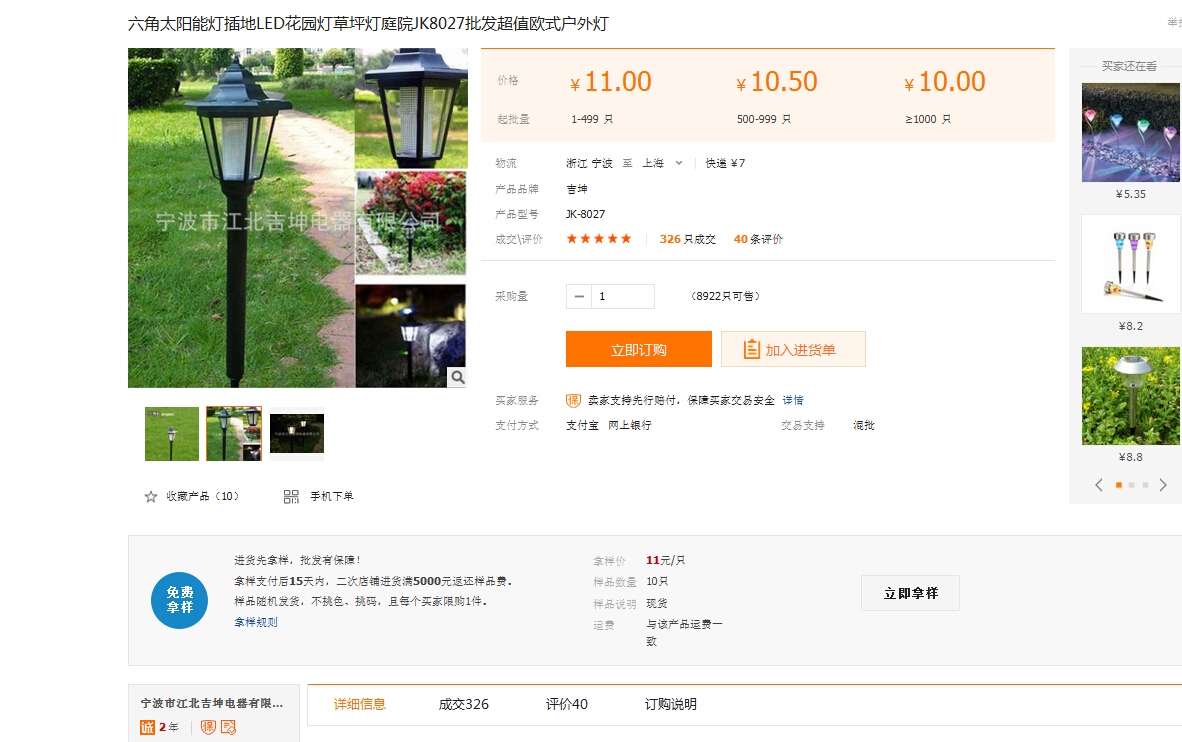
Task: Show previous recommended products with left arrow
Action: [1099, 485]
